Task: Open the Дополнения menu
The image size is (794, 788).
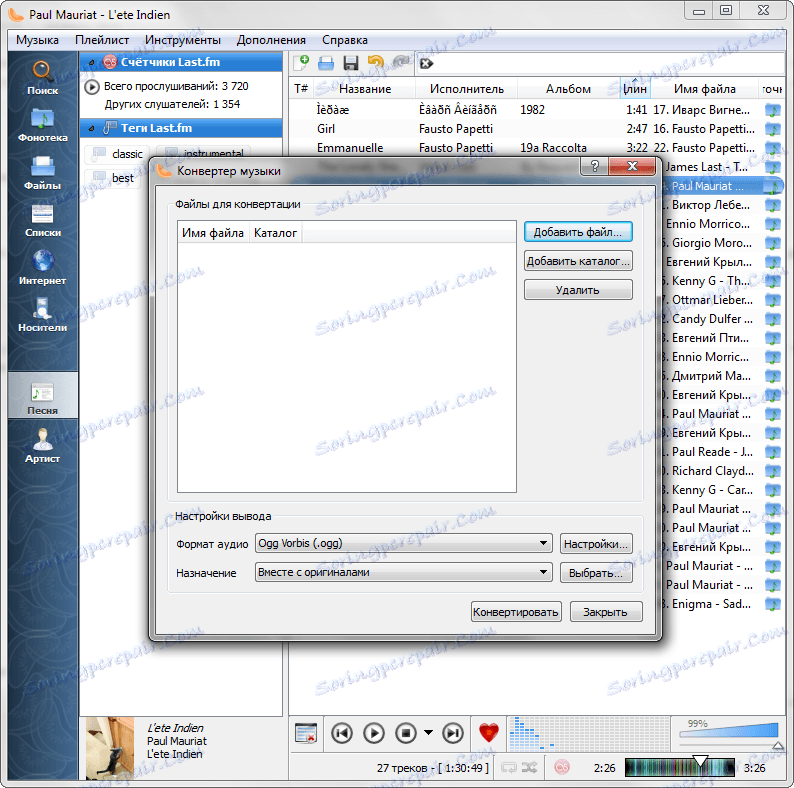Action: (271, 40)
